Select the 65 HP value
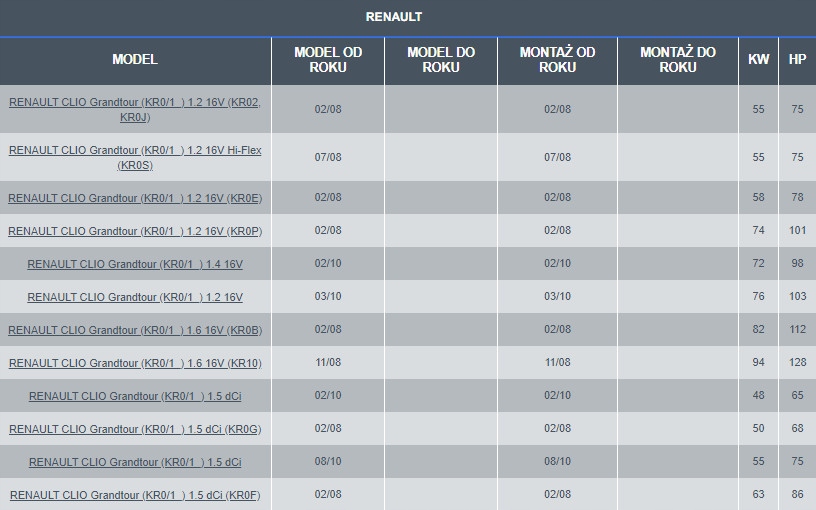Image resolution: width=816 pixels, height=510 pixels. point(797,396)
